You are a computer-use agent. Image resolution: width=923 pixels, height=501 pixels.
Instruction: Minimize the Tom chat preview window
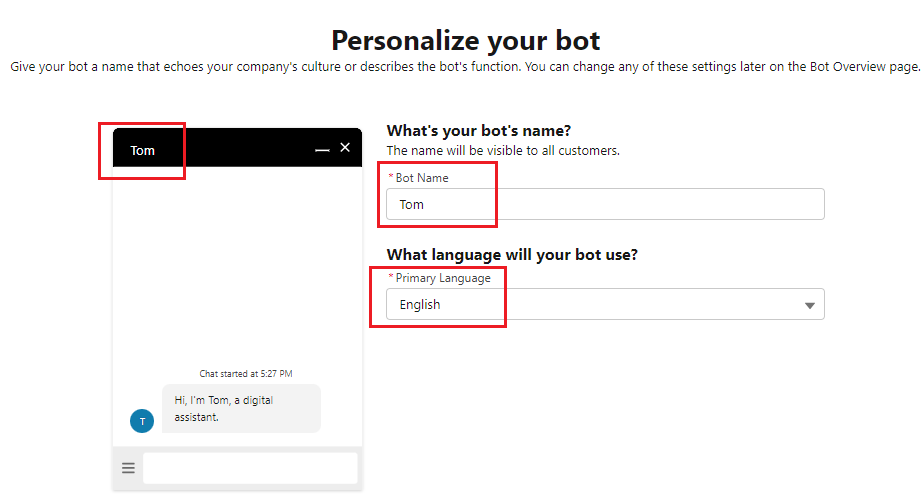322,149
